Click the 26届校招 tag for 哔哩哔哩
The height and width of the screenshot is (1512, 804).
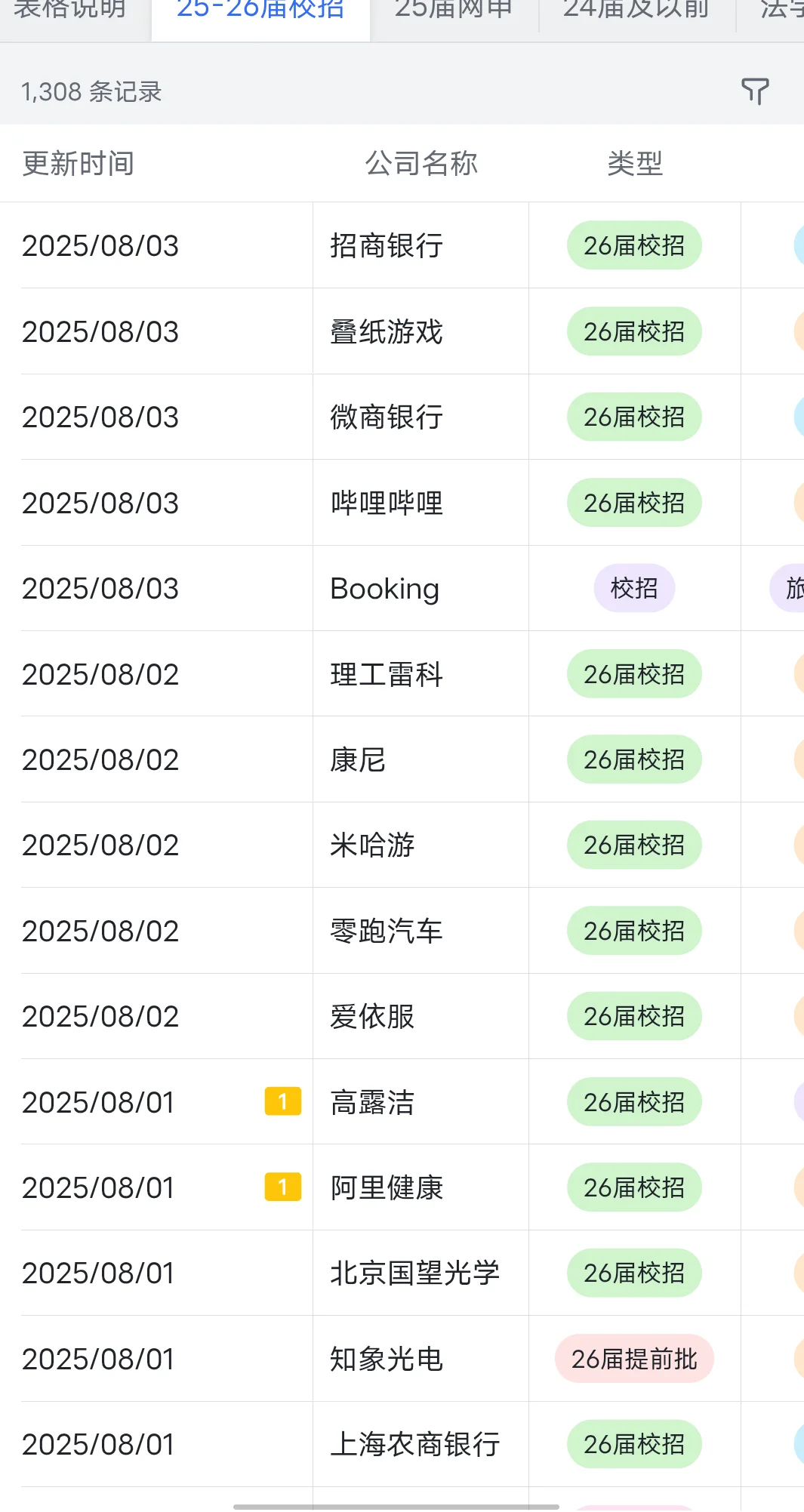click(634, 503)
